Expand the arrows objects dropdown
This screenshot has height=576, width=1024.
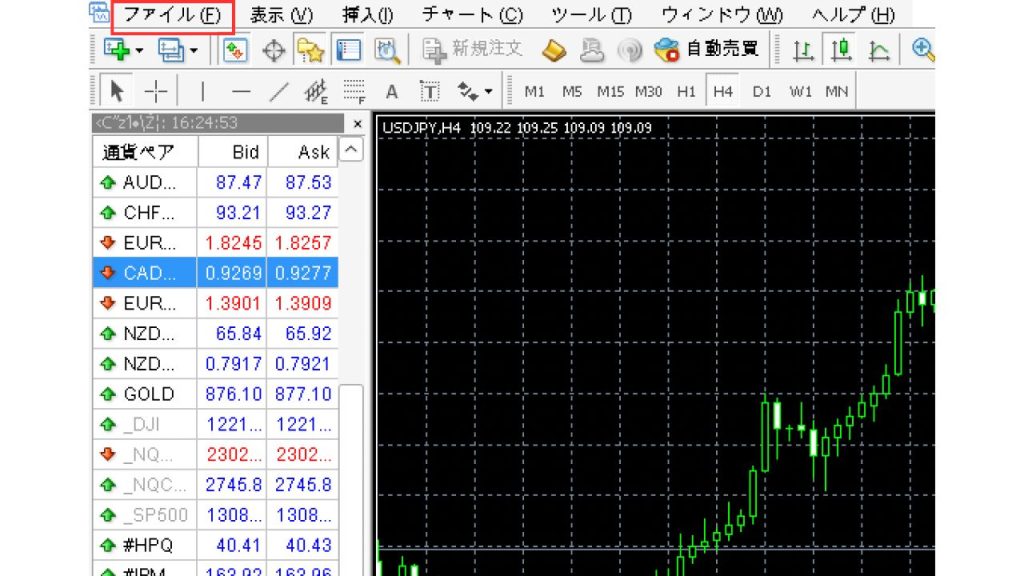[488, 92]
